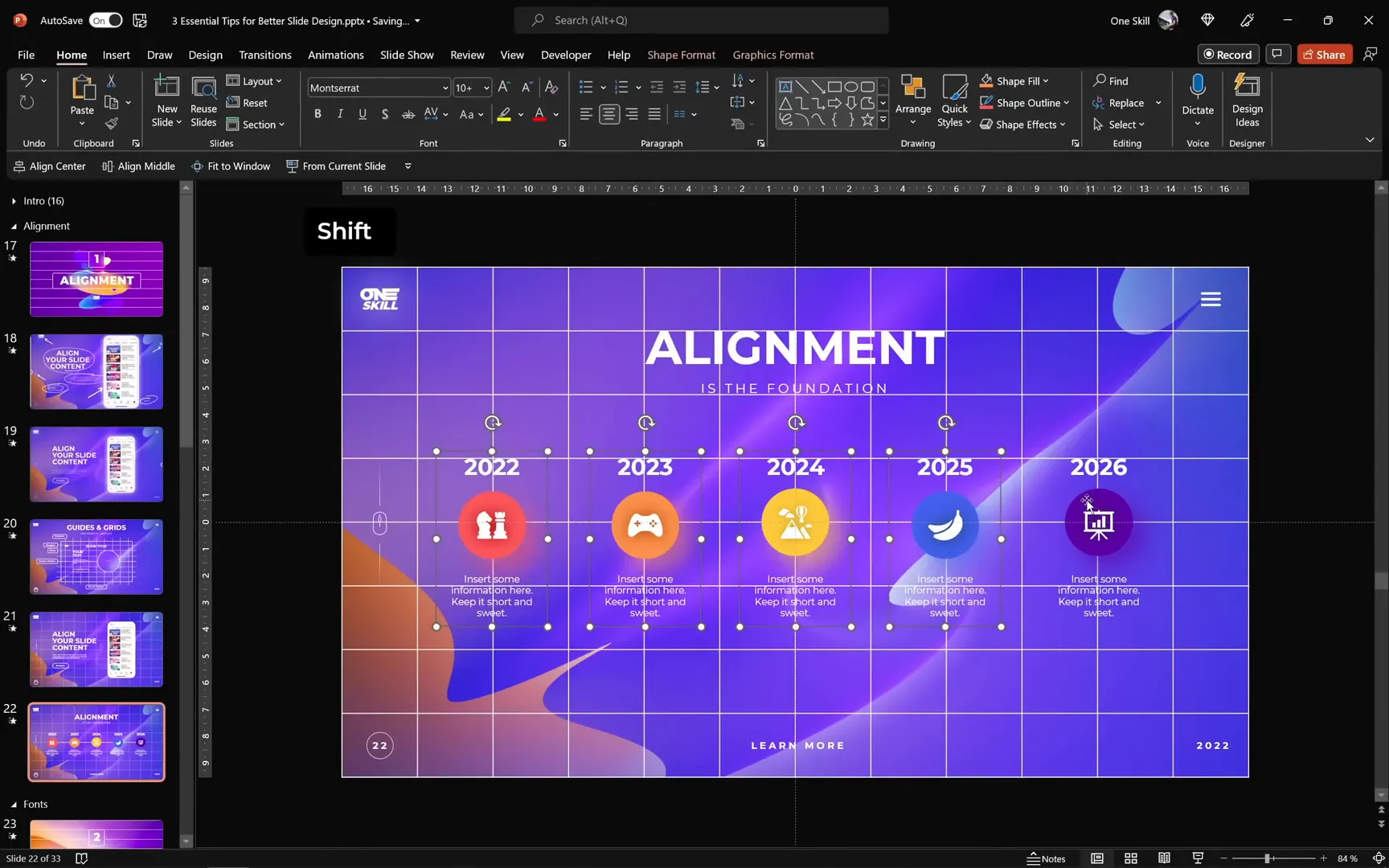Toggle Center text alignment
The width and height of the screenshot is (1389, 868).
click(x=609, y=114)
